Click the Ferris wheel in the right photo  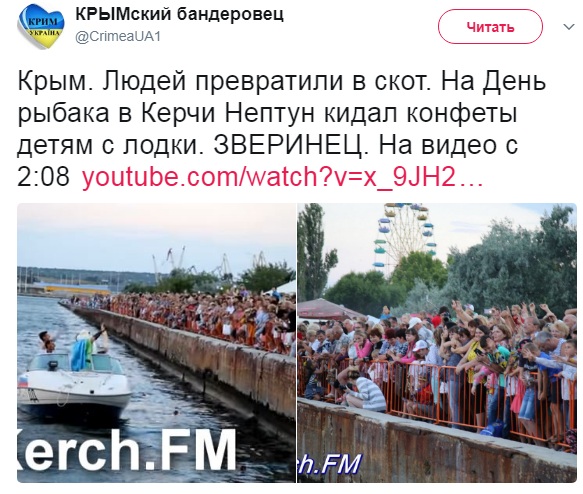tap(404, 233)
